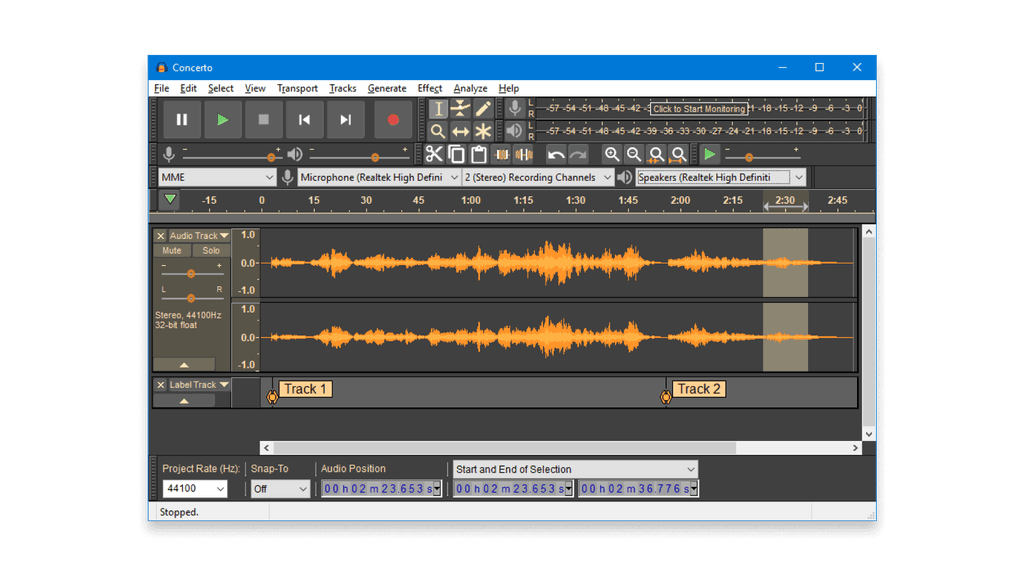Change the recording channels selection
The image size is (1024, 576).
click(x=537, y=176)
